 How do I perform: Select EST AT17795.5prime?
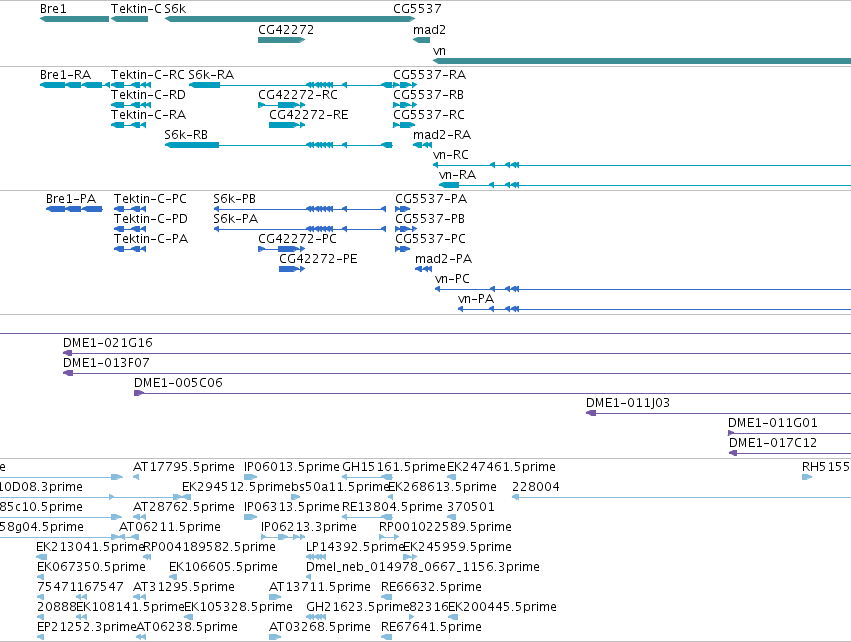[x=136, y=477]
